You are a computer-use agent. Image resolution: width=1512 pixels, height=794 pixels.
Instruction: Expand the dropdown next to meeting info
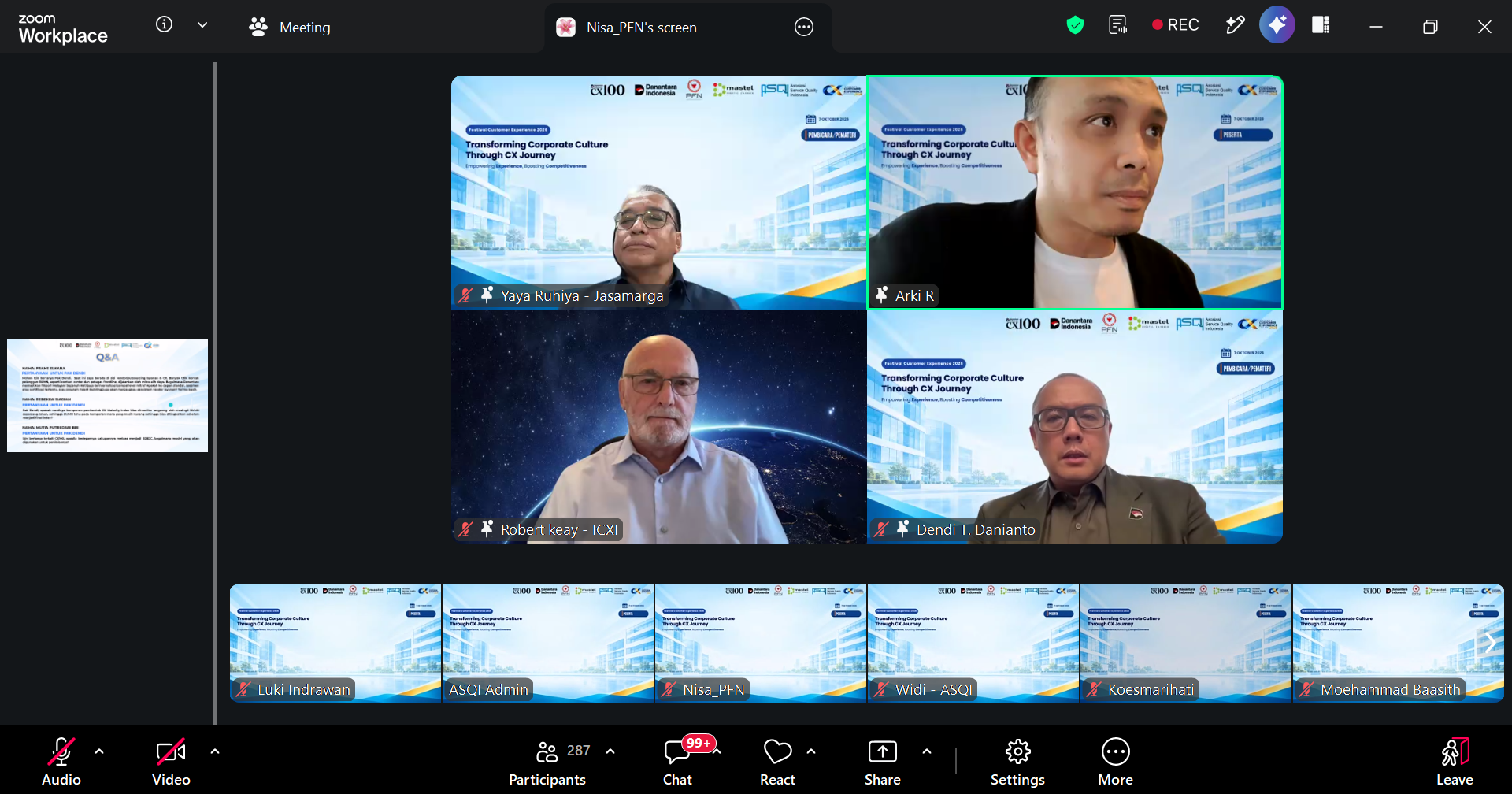[202, 25]
